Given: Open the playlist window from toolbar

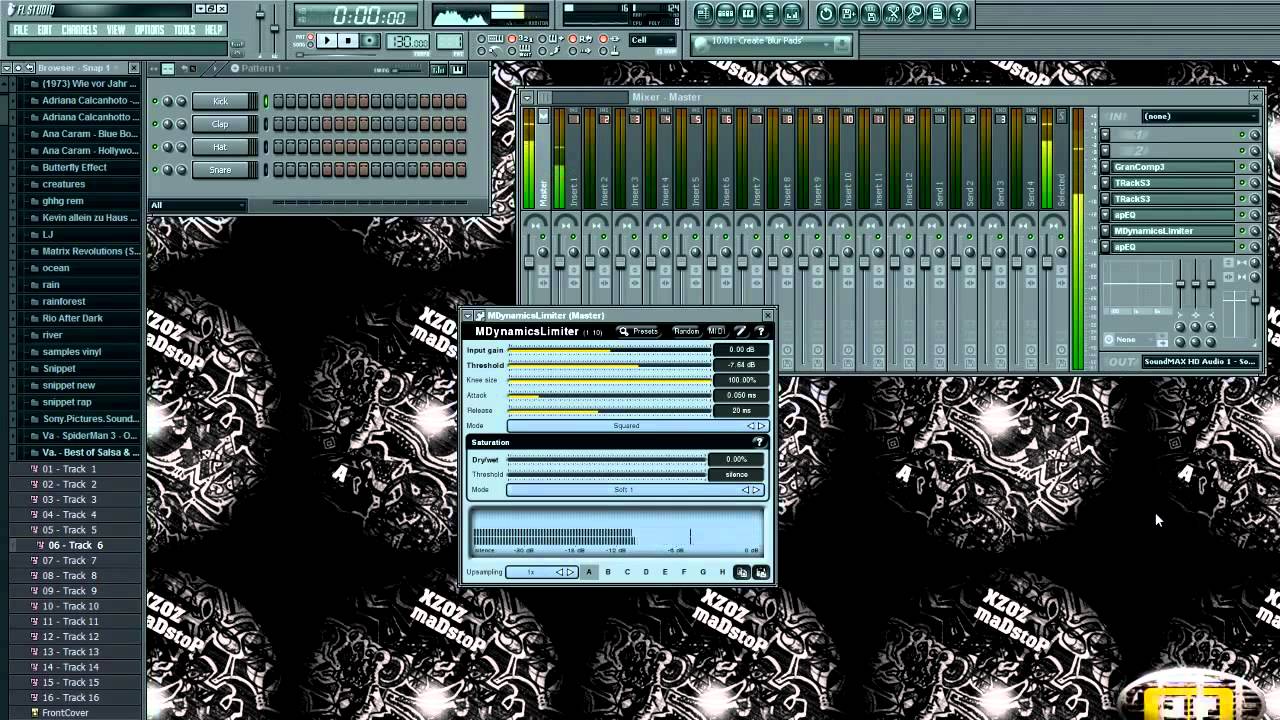Looking at the screenshot, I should click(703, 14).
